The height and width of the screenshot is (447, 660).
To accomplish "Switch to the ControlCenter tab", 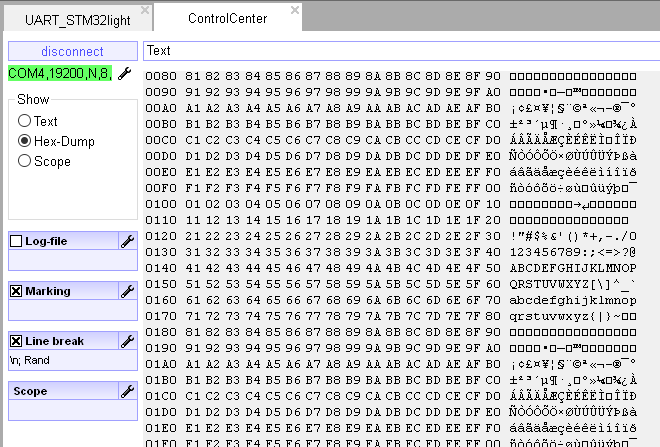I will pos(228,18).
